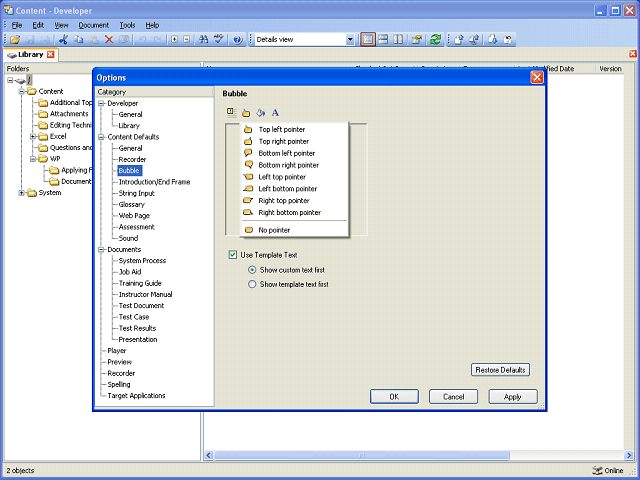Open the Document menu

coord(93,25)
